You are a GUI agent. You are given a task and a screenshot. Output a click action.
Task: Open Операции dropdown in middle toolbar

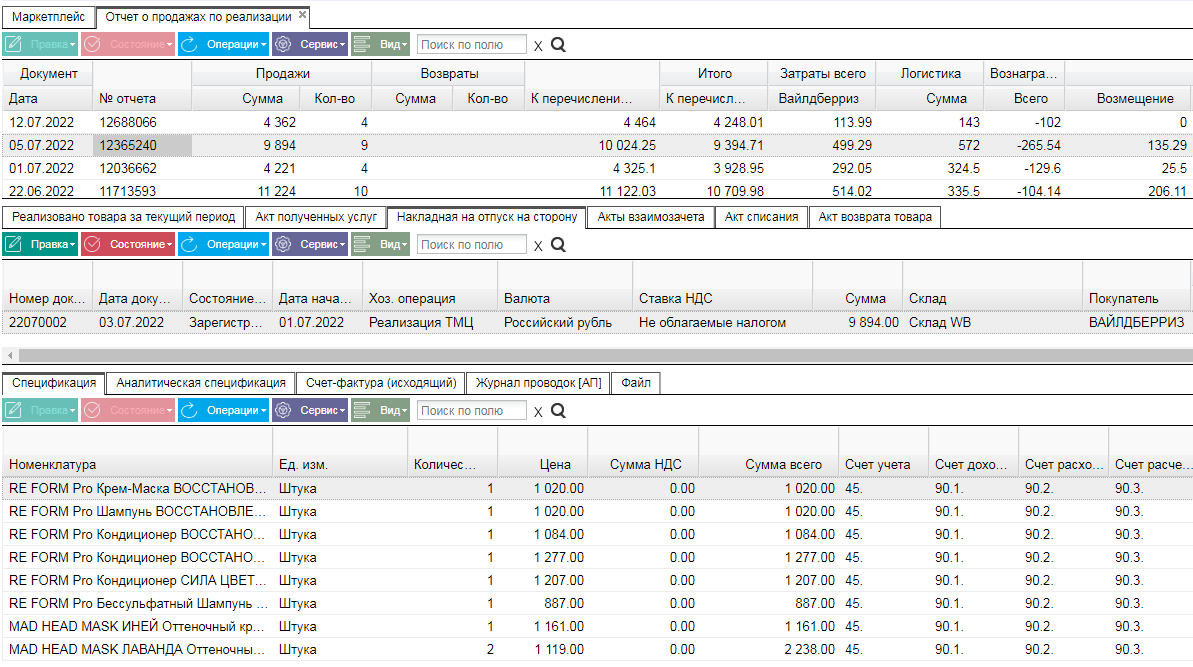223,244
